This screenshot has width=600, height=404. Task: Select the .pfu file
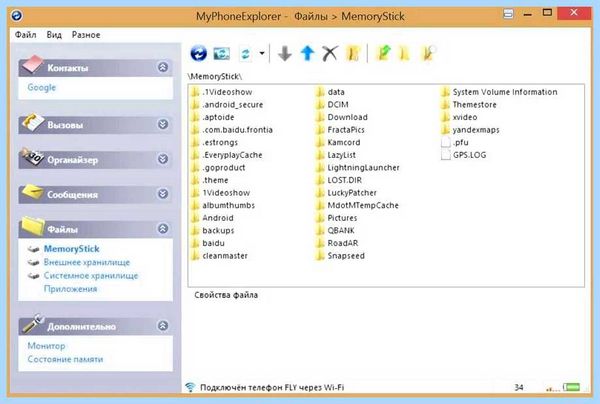click(455, 142)
